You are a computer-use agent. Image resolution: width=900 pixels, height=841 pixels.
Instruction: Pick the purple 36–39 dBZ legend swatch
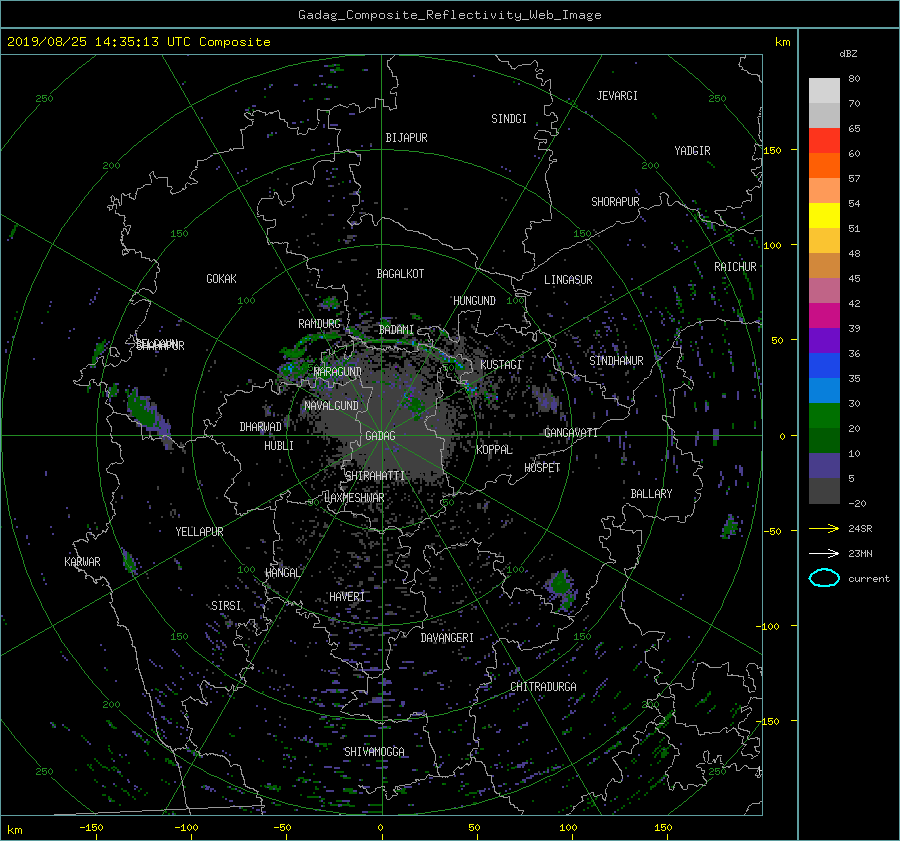point(824,340)
